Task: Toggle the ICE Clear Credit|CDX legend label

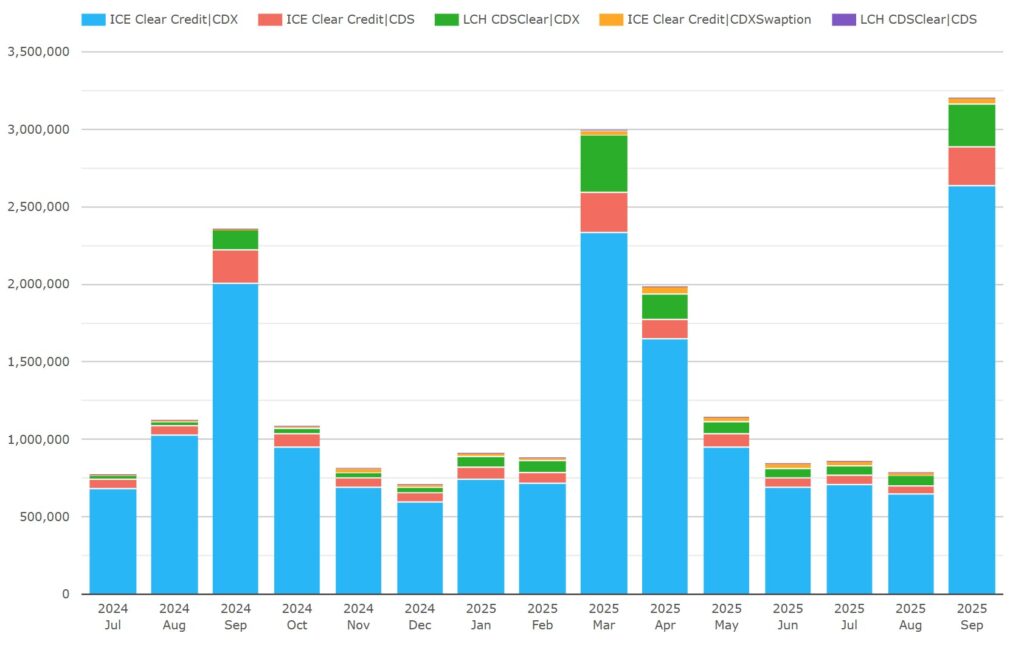Action: [x=173, y=19]
